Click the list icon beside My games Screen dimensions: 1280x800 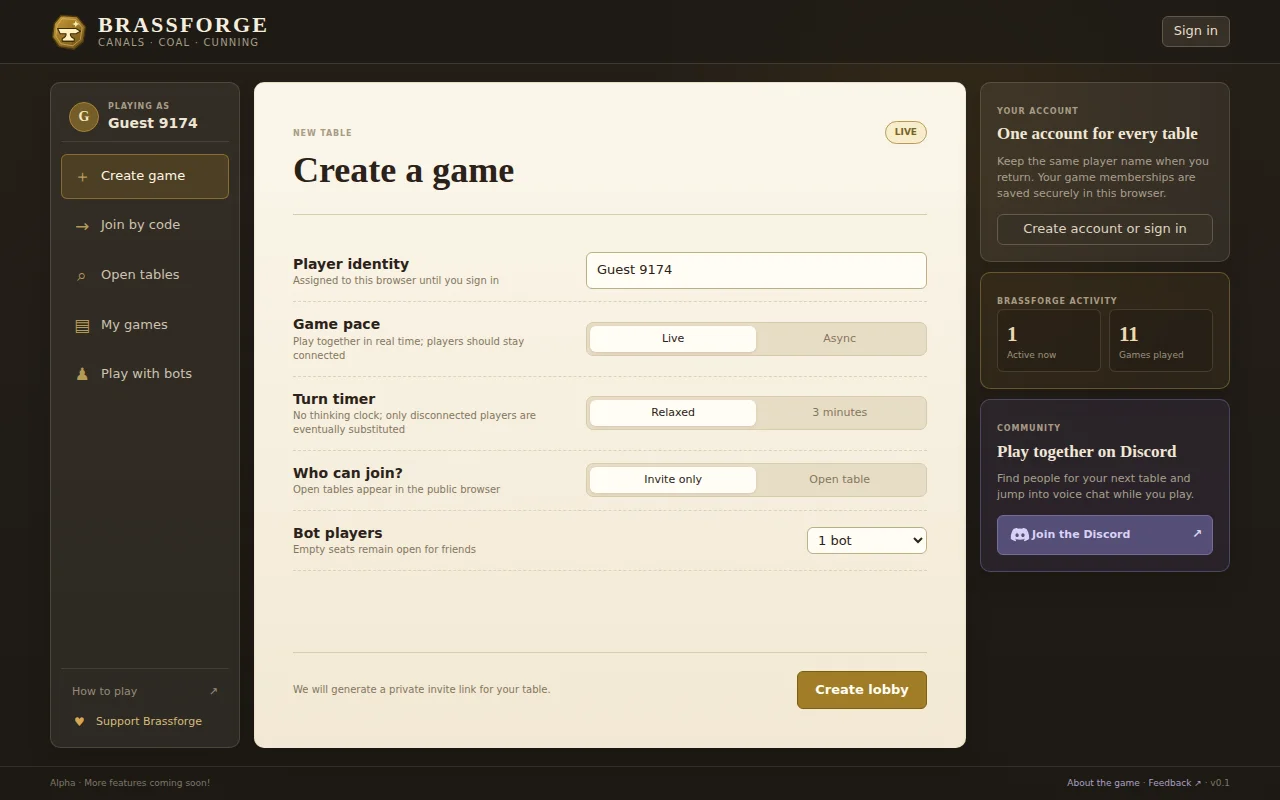[82, 325]
